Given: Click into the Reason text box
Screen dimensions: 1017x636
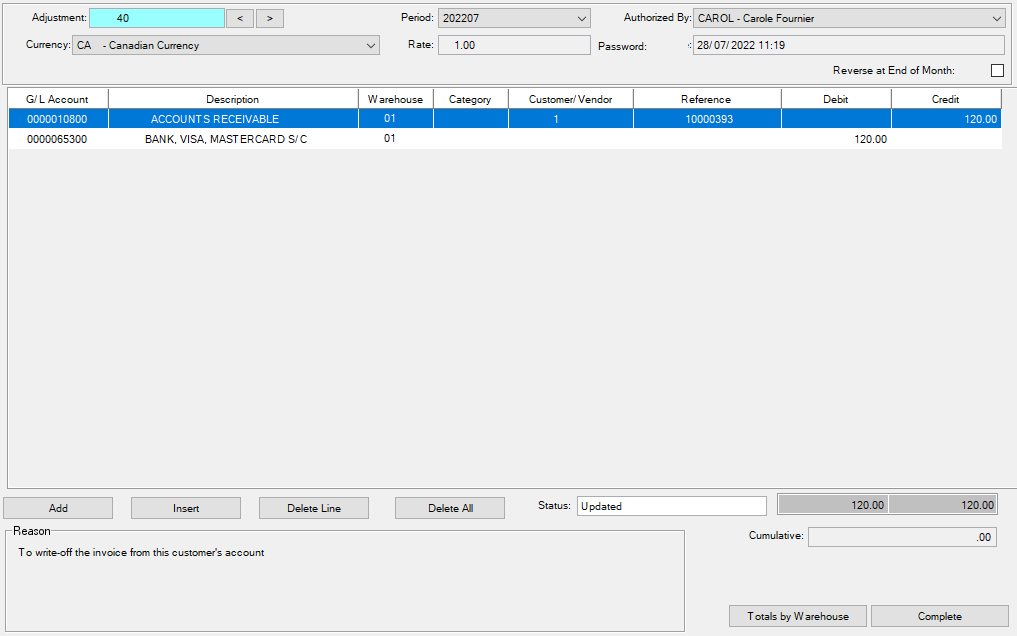Looking at the screenshot, I should (344, 585).
